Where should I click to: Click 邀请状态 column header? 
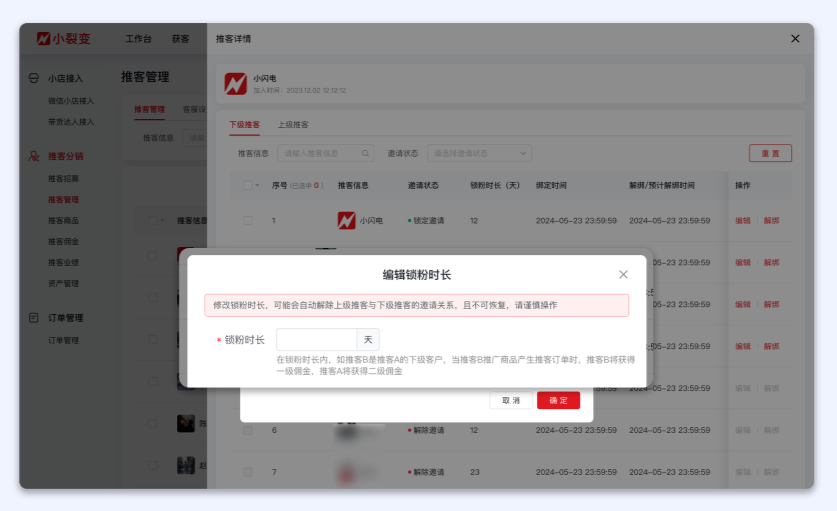423,185
